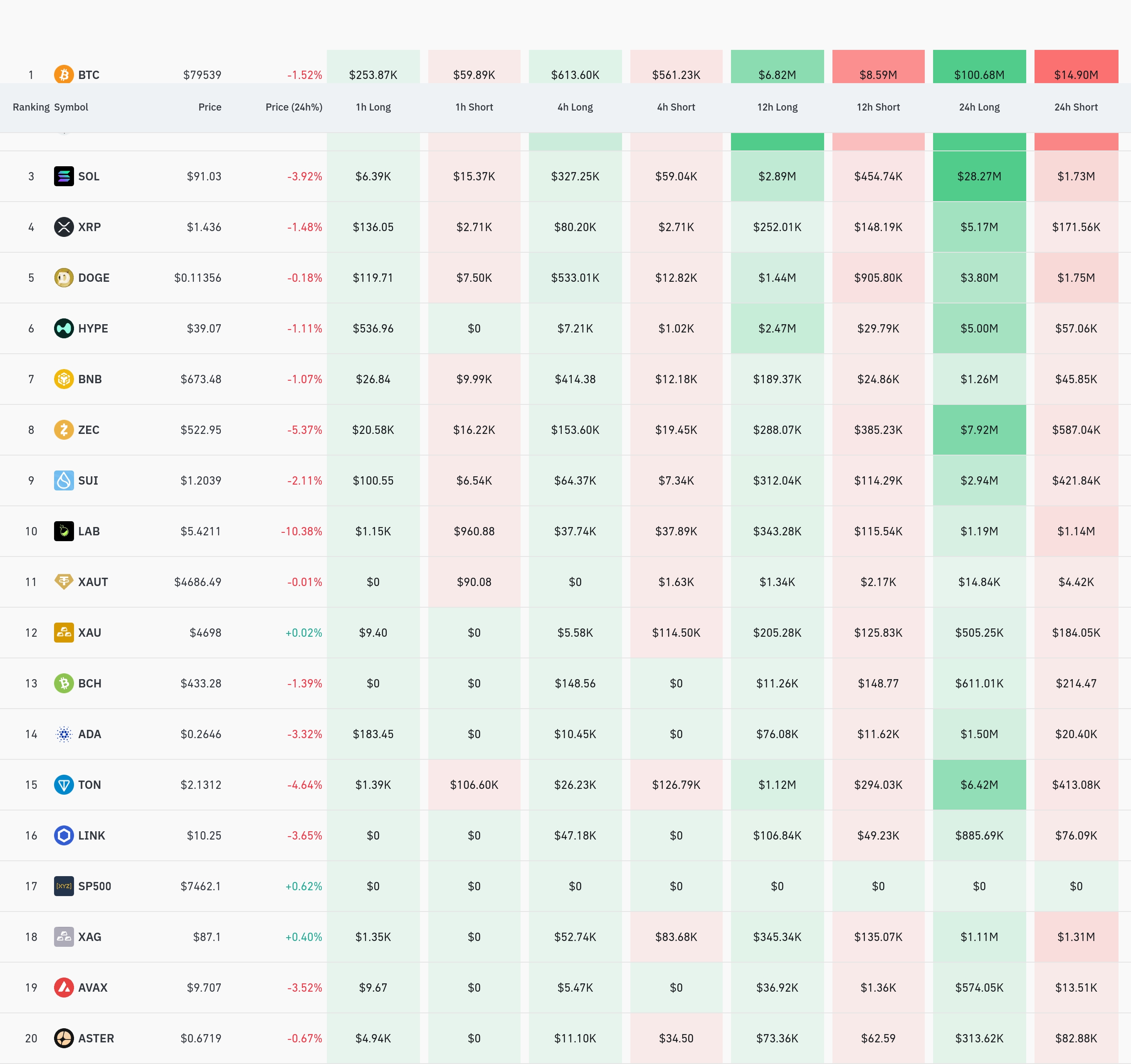The width and height of the screenshot is (1131, 1064).
Task: Open the ASTER symbol link
Action: (96, 1038)
